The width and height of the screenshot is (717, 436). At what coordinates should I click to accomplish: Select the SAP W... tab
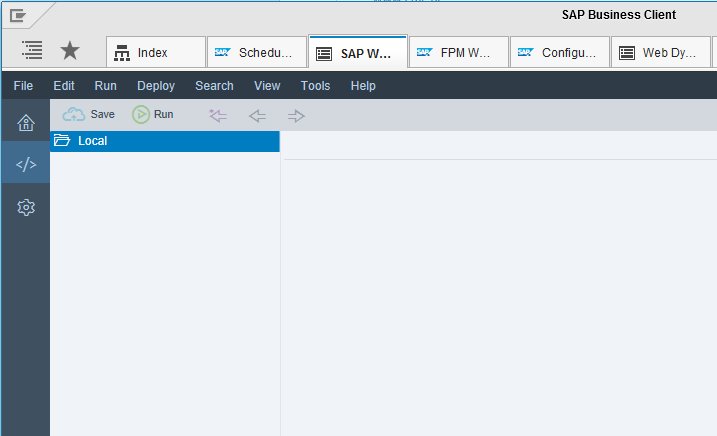tap(358, 52)
